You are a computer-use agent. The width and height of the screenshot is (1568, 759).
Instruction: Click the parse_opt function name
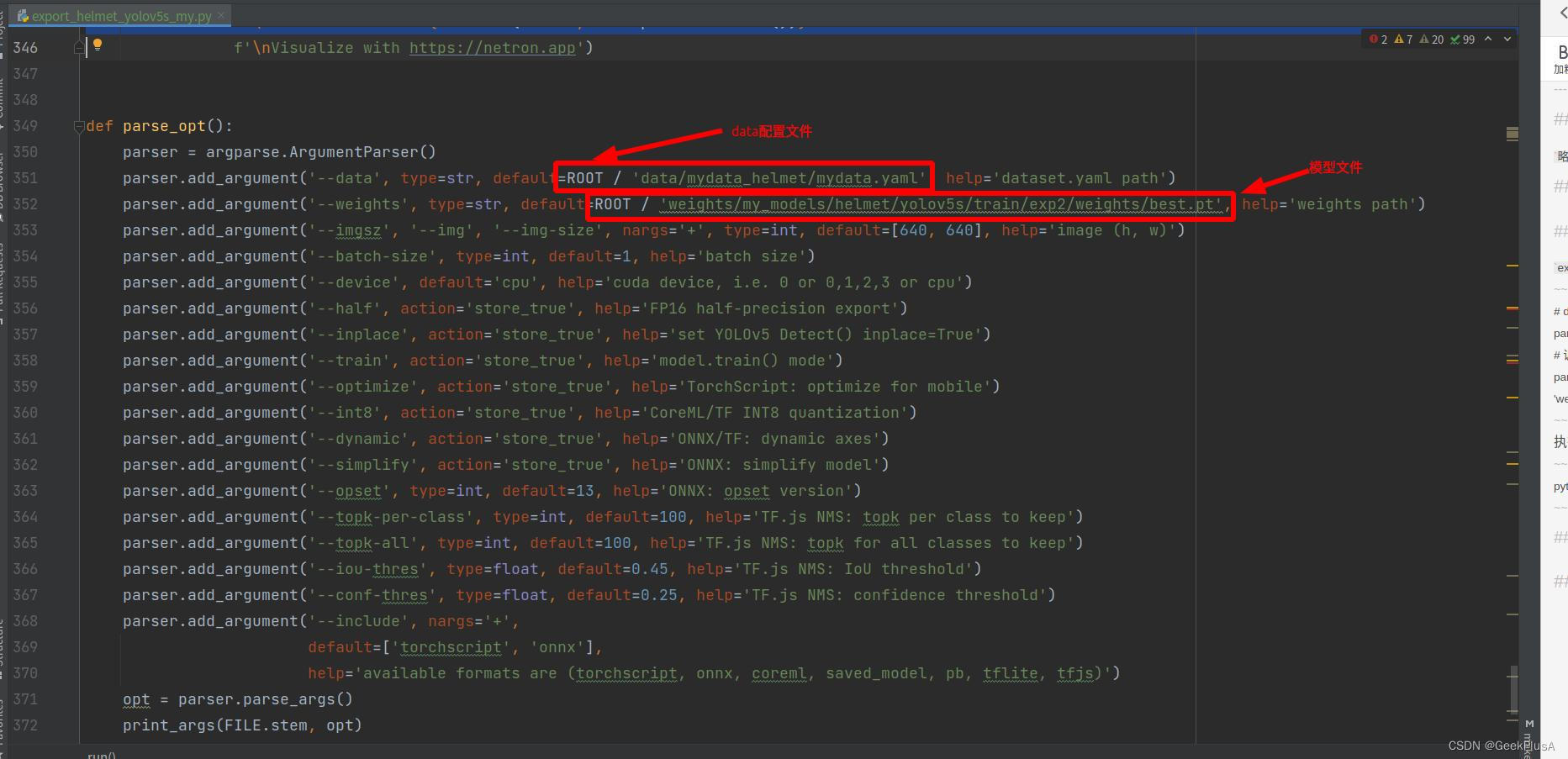click(x=164, y=126)
